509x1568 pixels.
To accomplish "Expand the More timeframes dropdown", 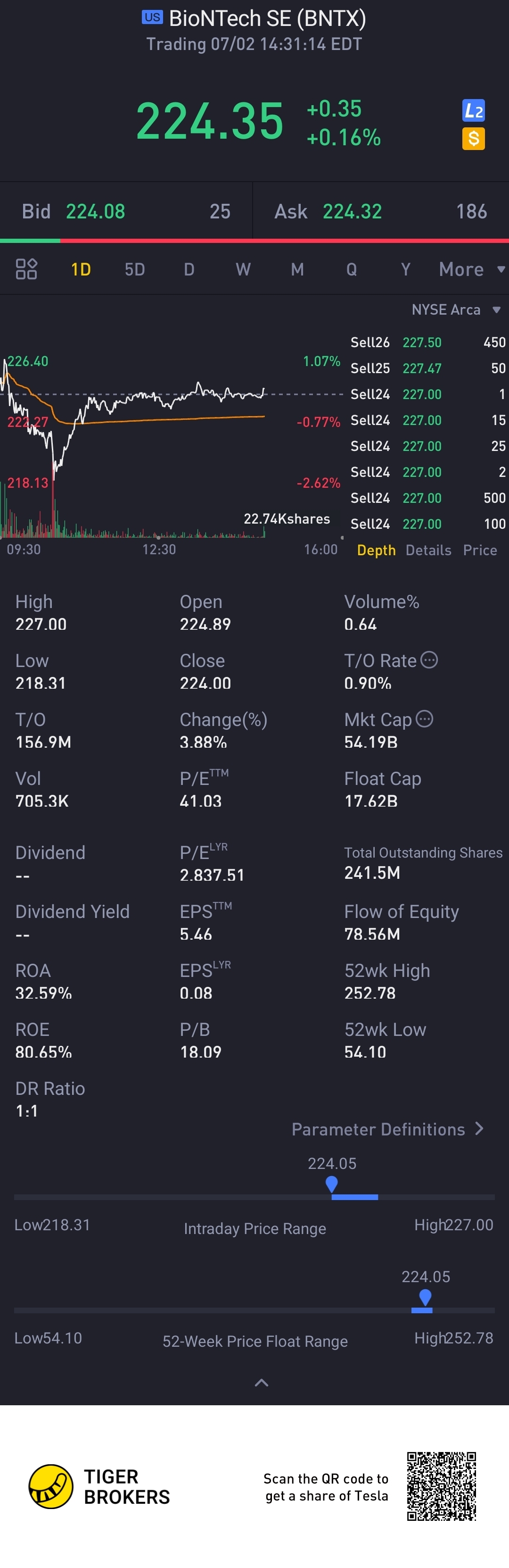I will [x=471, y=269].
